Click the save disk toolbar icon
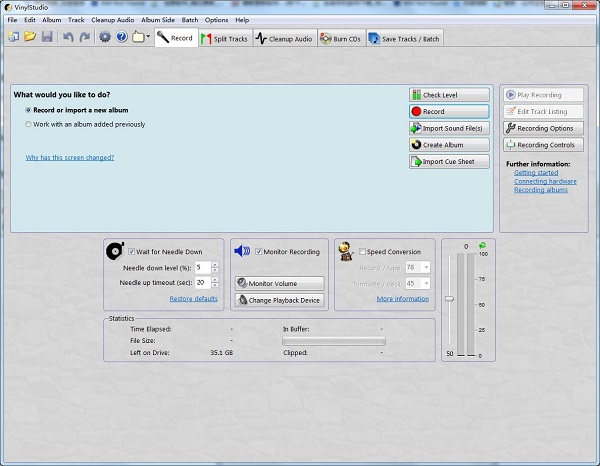 coord(47,38)
